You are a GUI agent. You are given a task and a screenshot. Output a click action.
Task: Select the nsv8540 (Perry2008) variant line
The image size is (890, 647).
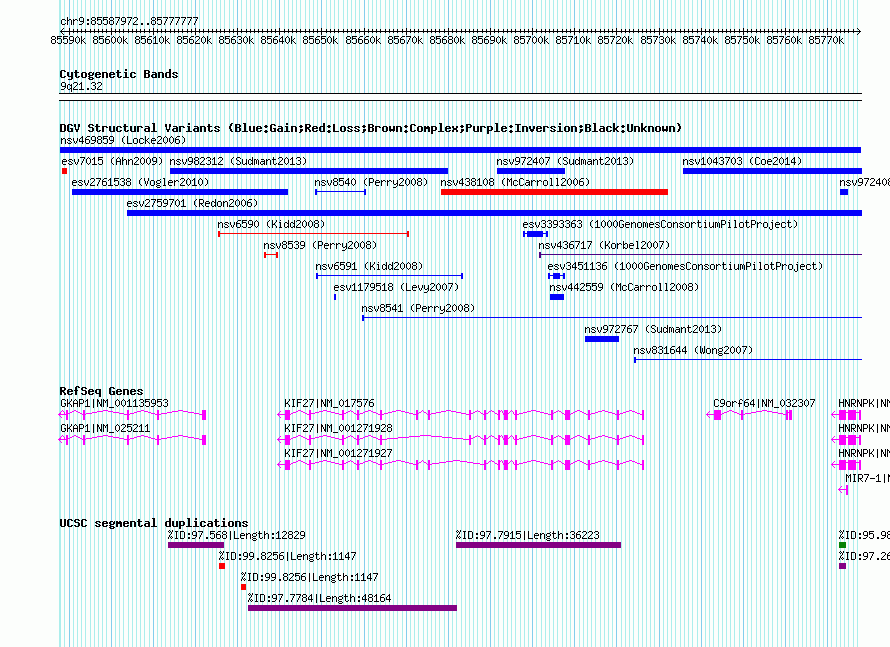(341, 192)
